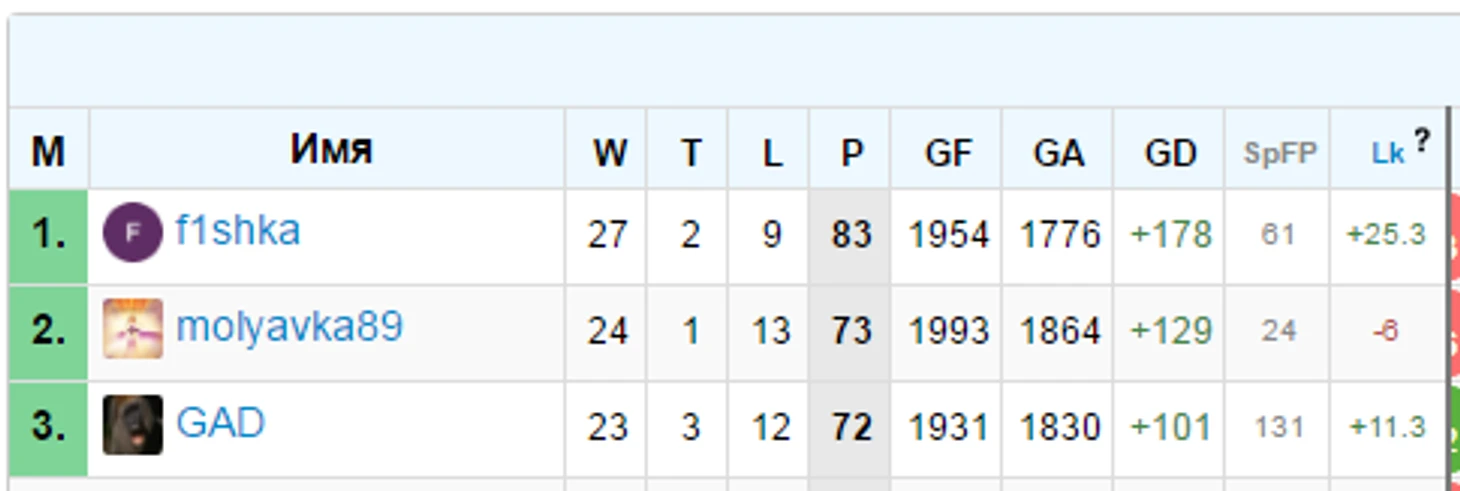Click the M position column header
Viewport: 1460px width, 491px height.
point(48,153)
